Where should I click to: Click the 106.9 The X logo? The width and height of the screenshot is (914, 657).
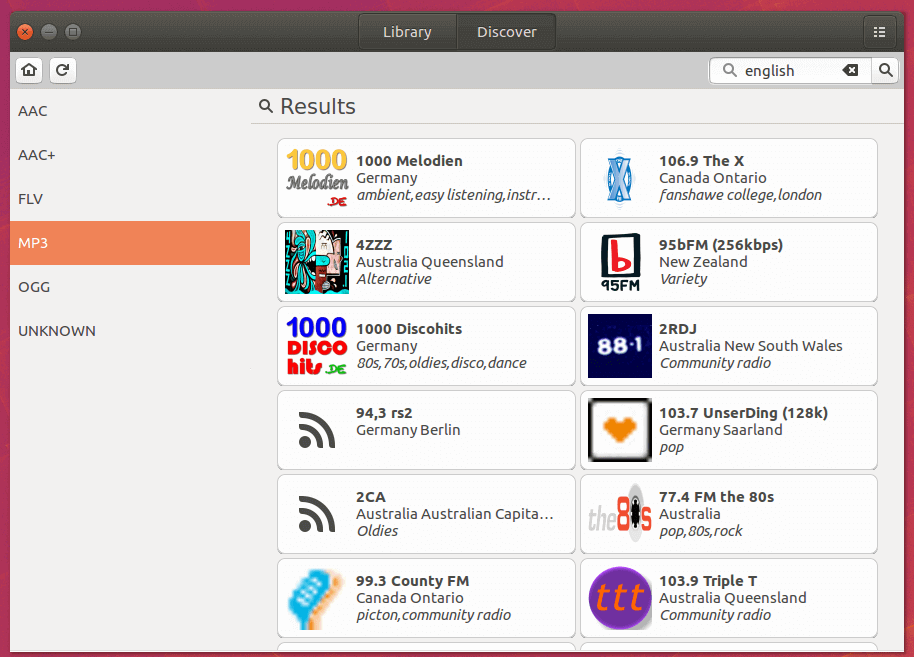point(620,178)
